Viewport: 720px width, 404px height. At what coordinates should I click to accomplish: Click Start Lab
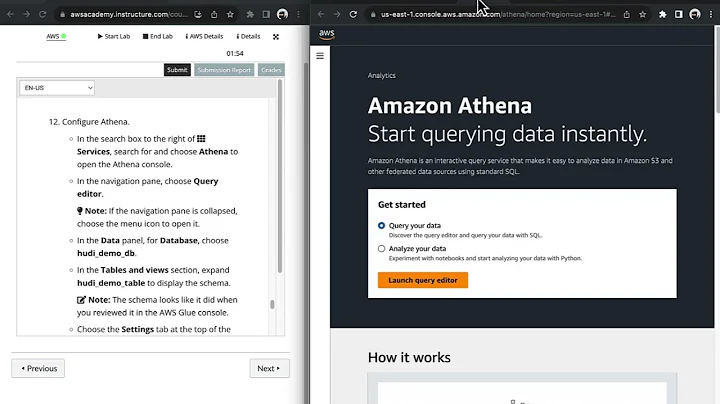click(x=113, y=36)
